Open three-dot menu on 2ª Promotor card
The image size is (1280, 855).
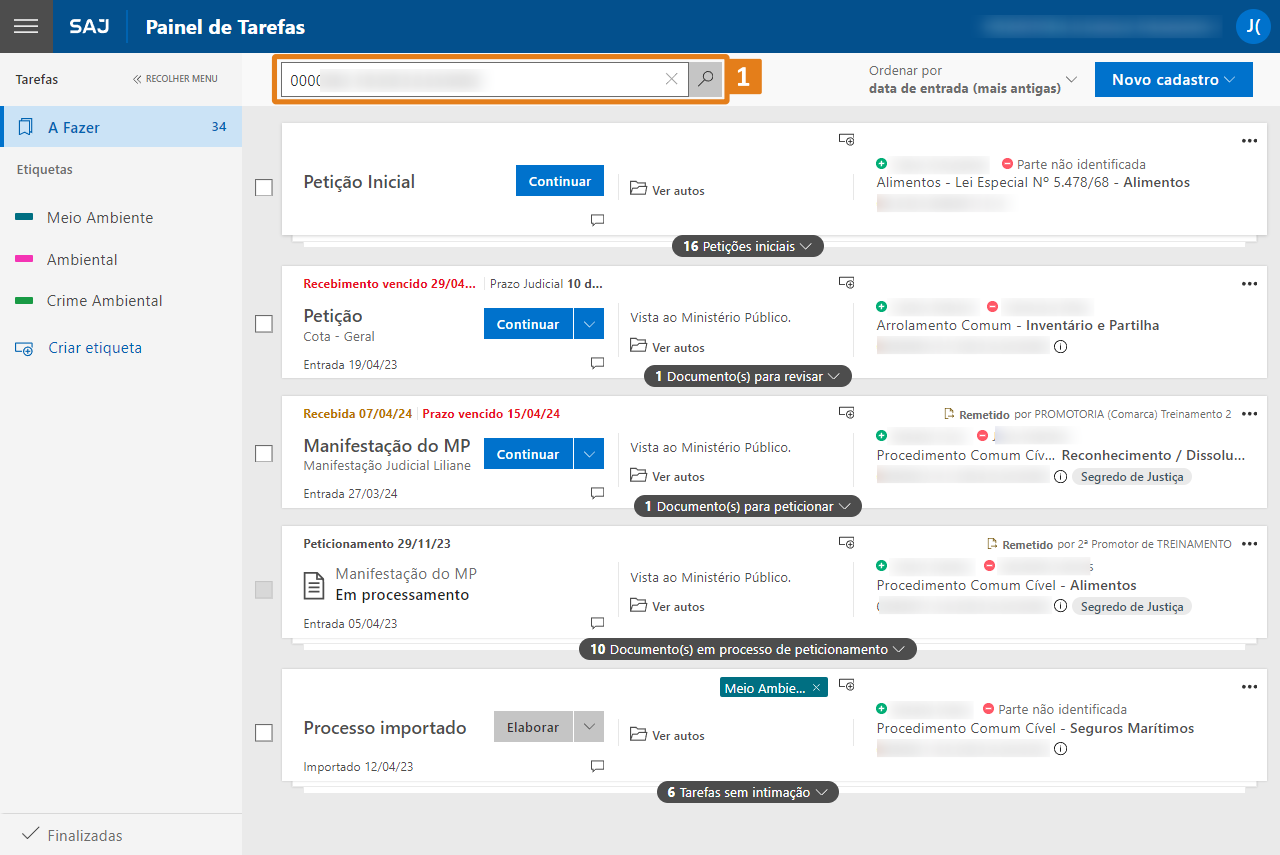[1249, 544]
